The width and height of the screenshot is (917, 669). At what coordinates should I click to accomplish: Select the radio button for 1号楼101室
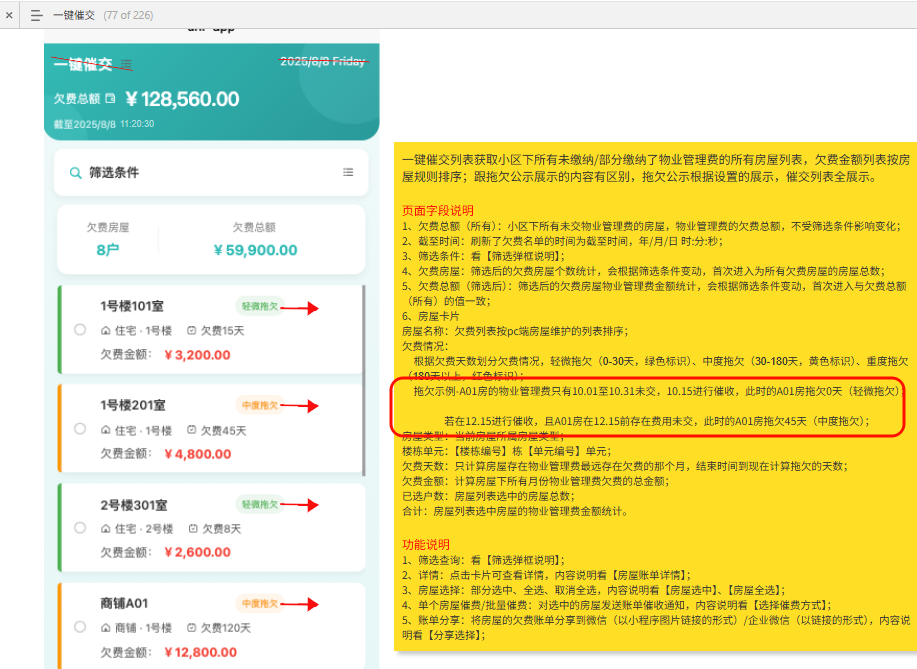coord(80,330)
